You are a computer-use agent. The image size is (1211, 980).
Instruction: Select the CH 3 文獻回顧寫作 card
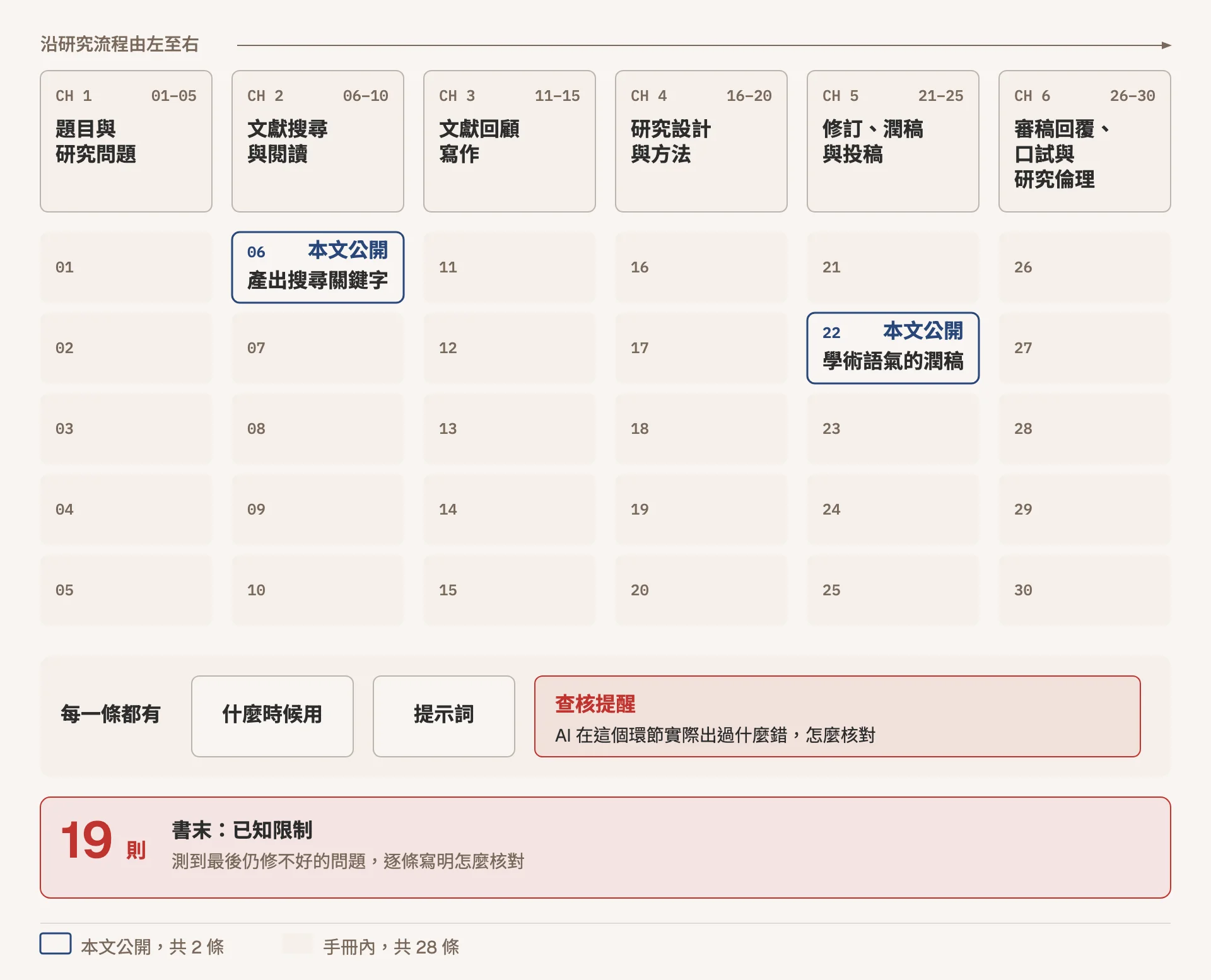510,141
